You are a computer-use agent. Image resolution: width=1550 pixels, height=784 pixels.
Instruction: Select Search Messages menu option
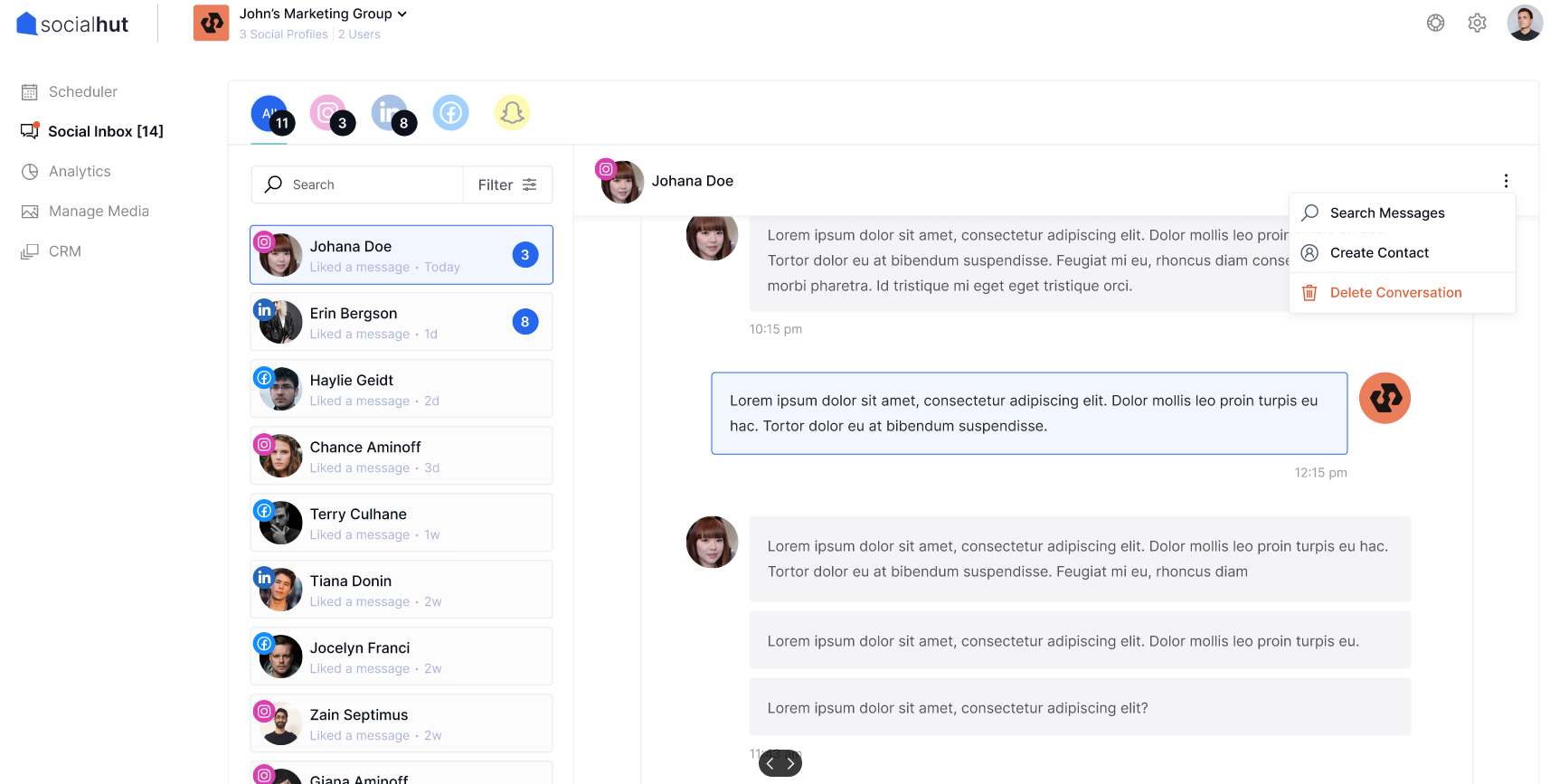tap(1386, 213)
